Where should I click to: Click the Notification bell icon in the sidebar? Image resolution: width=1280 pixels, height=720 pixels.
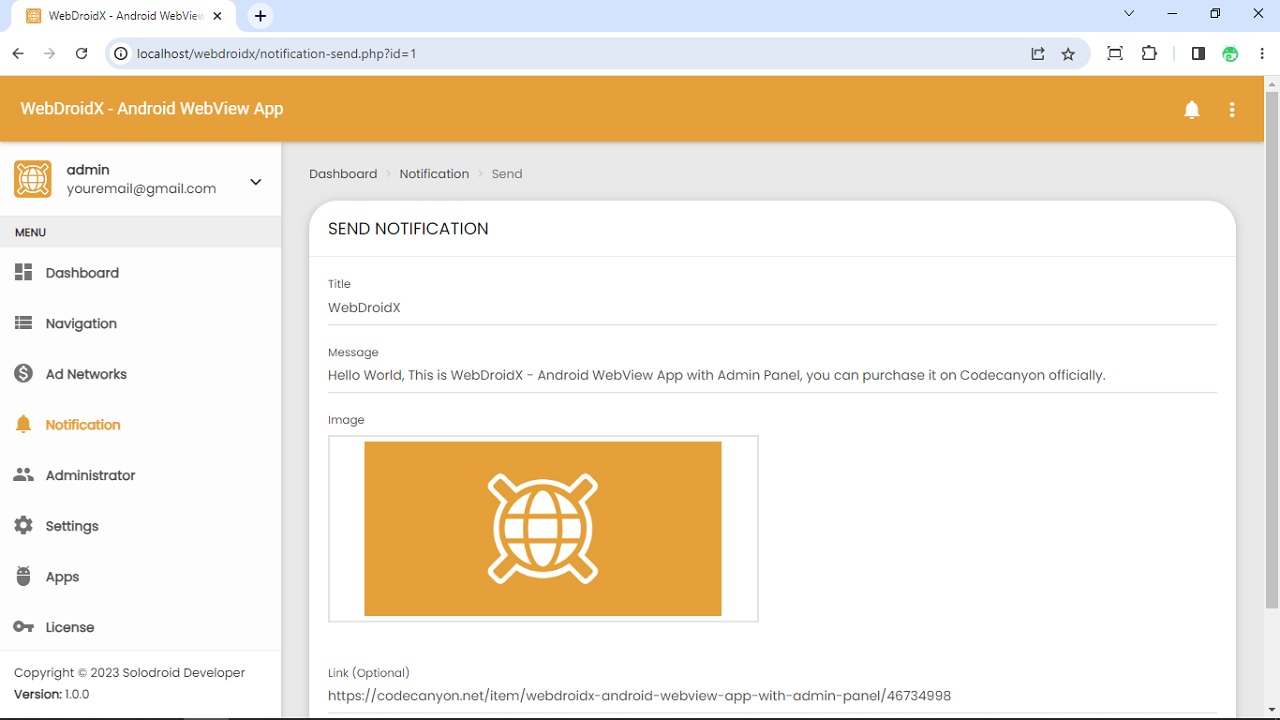24,425
